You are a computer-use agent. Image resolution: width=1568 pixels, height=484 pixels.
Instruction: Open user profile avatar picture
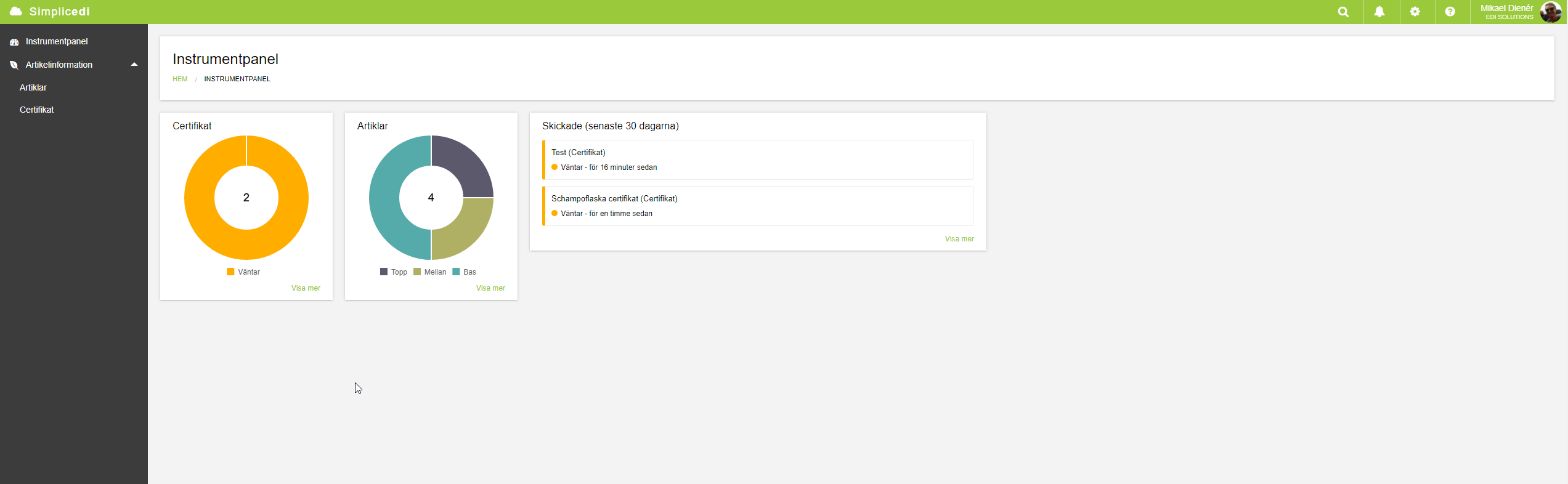(1550, 12)
